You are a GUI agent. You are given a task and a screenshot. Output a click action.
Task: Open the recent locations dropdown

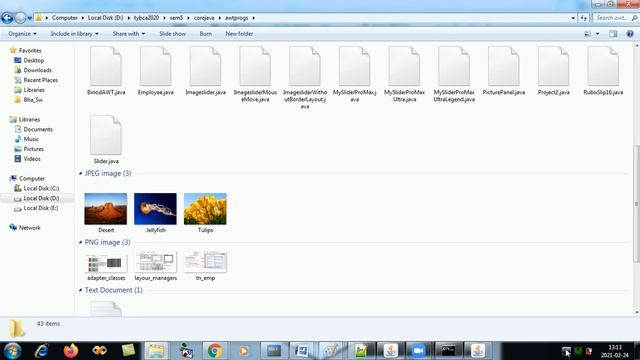29,18
